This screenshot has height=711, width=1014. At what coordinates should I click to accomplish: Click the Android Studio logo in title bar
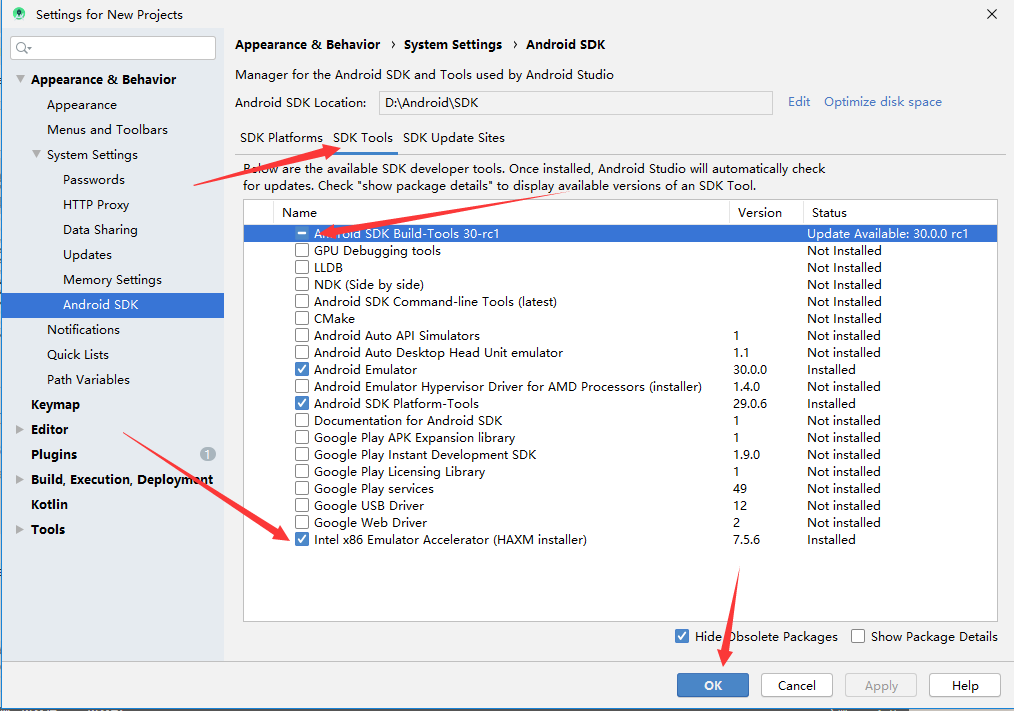(19, 14)
